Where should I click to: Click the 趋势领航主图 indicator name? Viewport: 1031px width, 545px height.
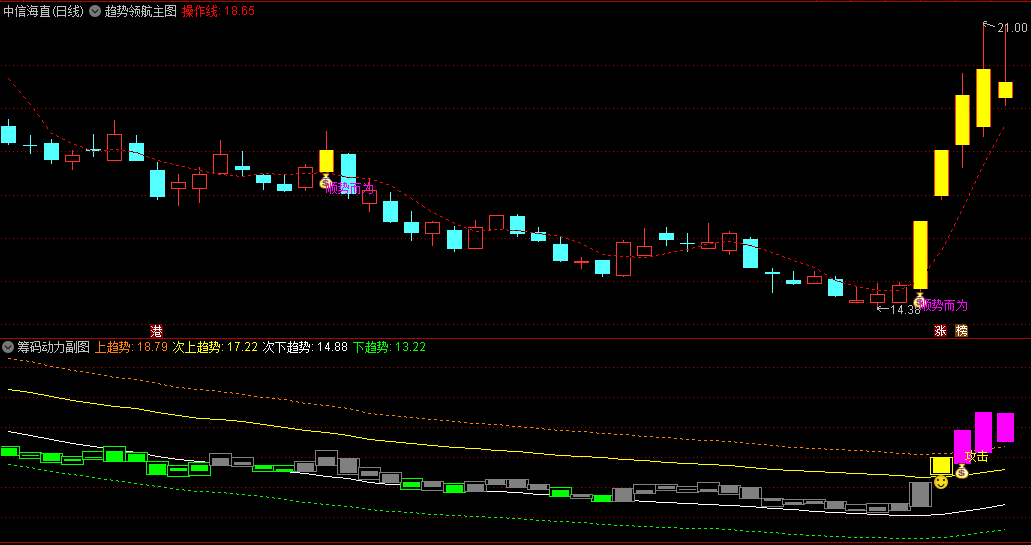coord(141,11)
